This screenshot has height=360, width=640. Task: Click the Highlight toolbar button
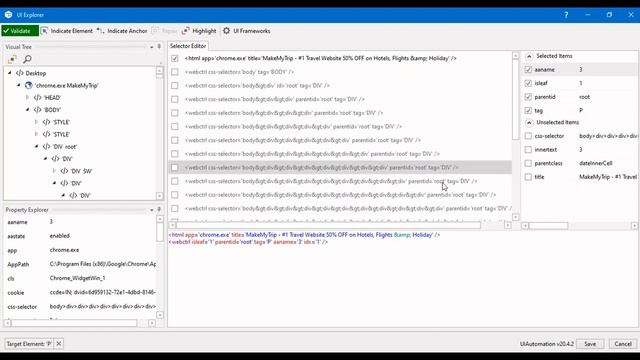pos(199,31)
